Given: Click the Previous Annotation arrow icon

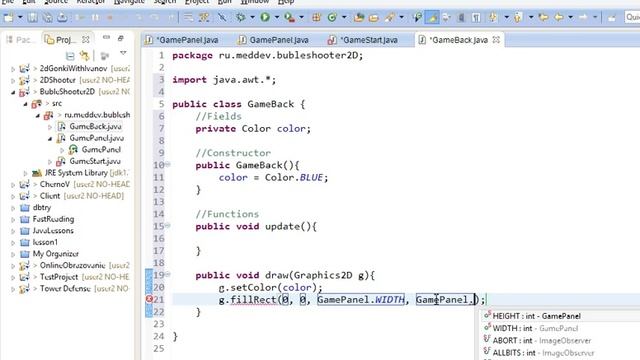Looking at the screenshot, I should pos(518,18).
